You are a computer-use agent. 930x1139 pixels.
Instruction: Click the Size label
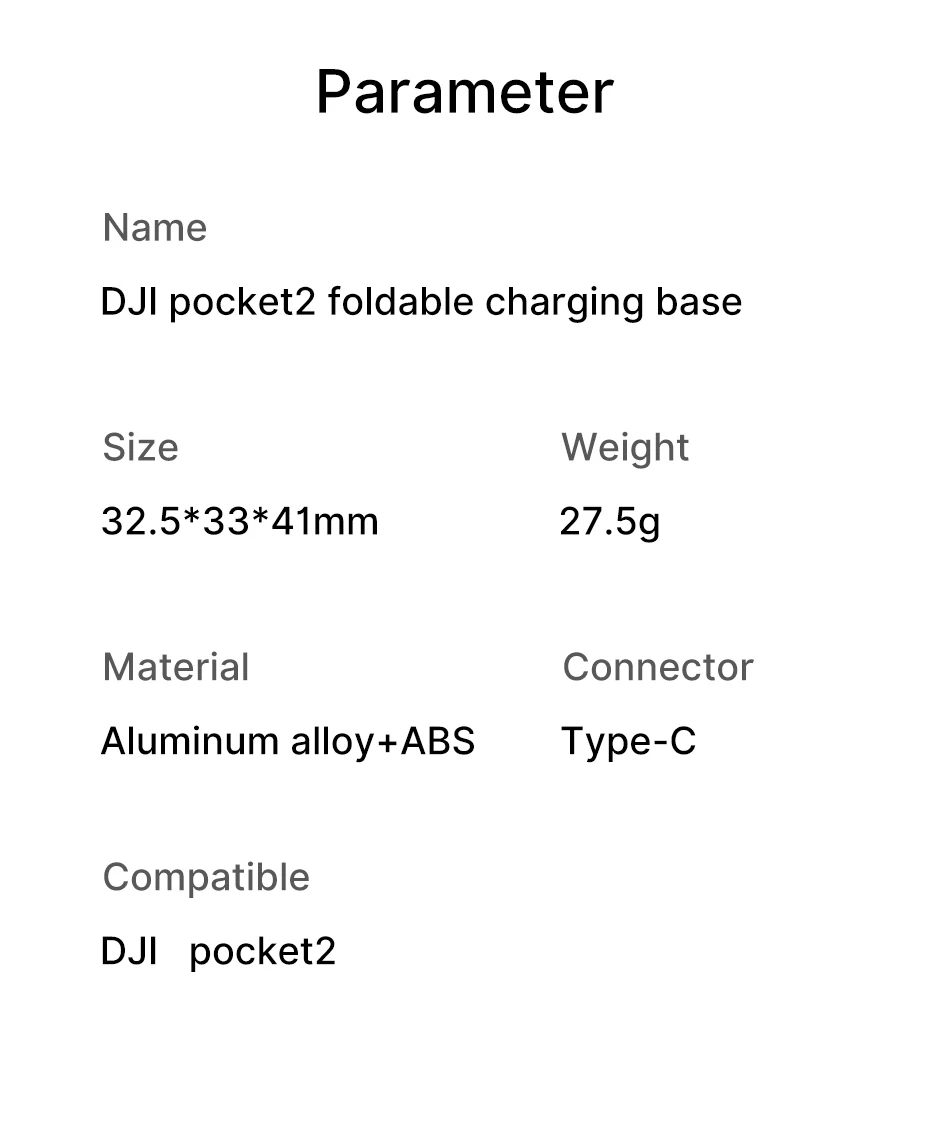click(x=140, y=447)
